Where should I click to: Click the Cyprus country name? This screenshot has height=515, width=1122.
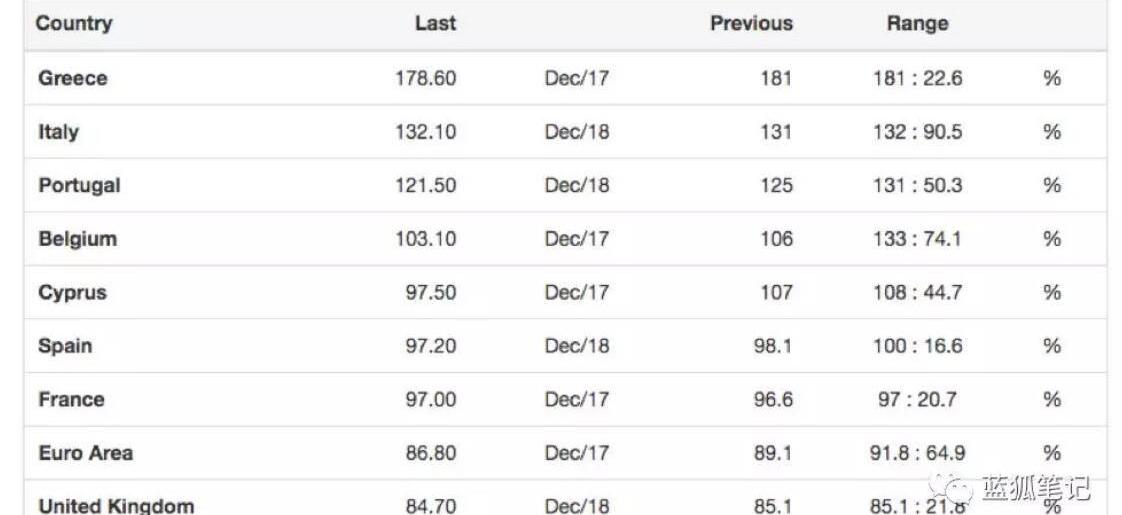pyautogui.click(x=72, y=293)
